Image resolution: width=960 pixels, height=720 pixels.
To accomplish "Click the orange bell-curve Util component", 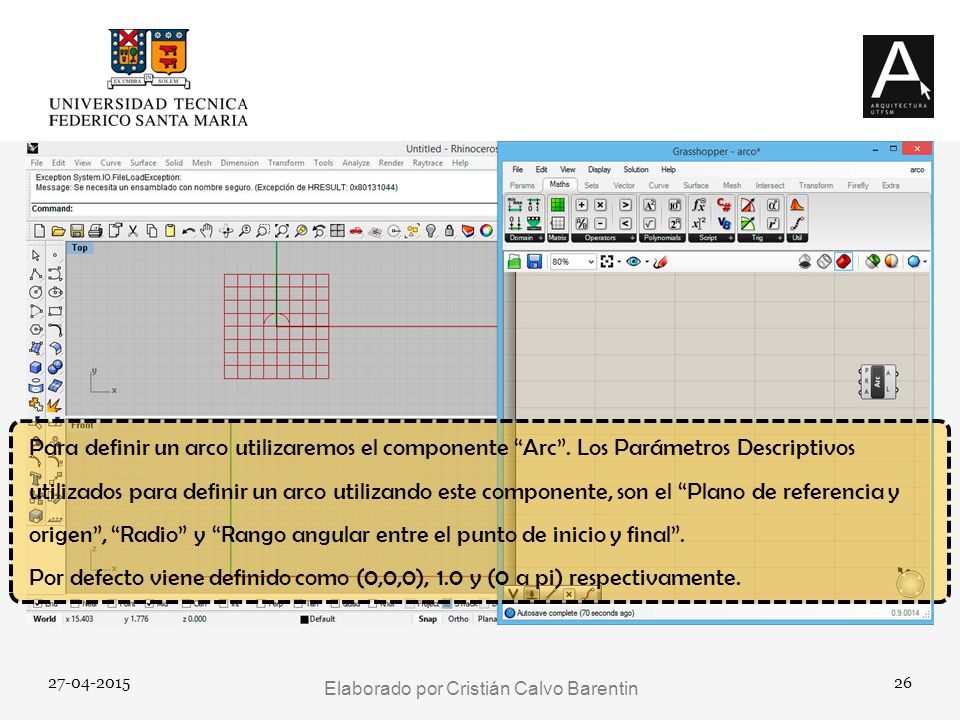I will (x=797, y=204).
